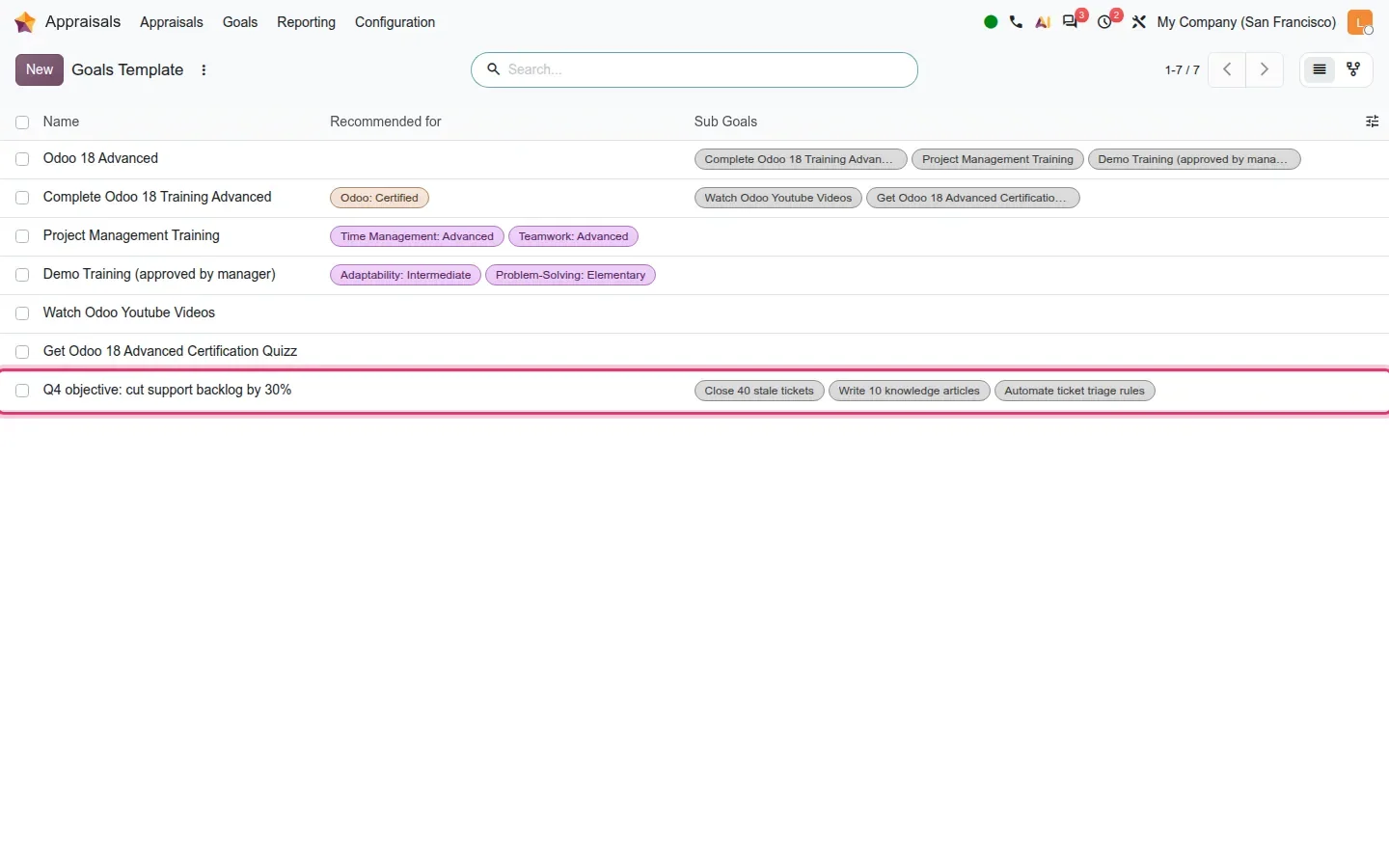The image size is (1389, 868).
Task: Go to the previous page arrow
Action: [x=1227, y=69]
